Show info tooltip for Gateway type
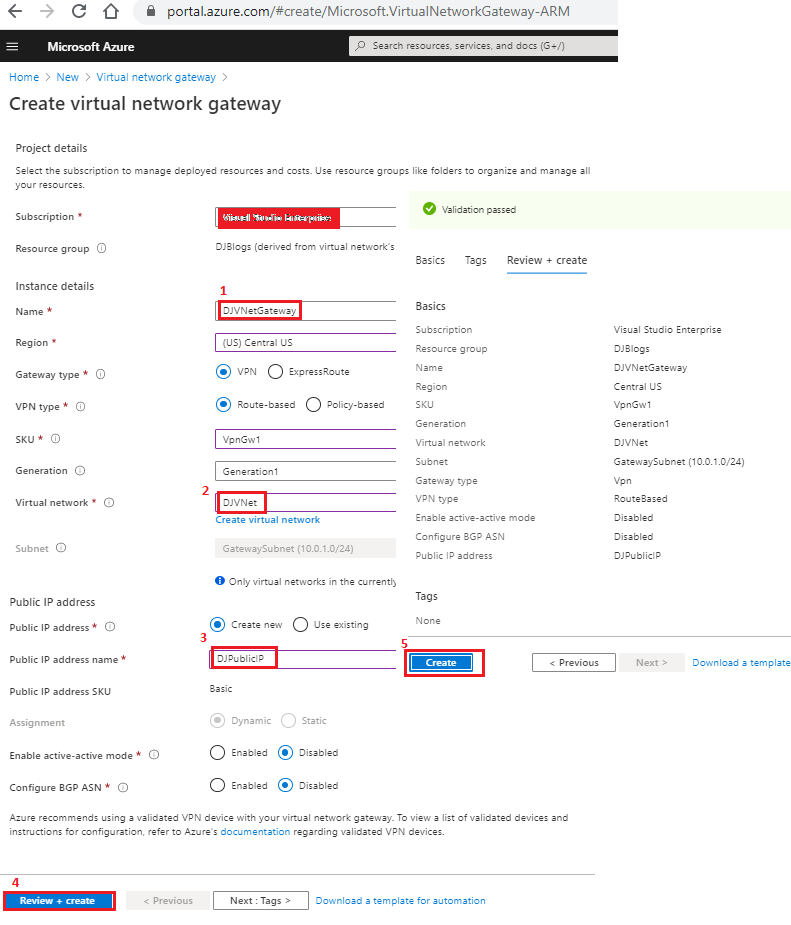The image size is (791, 925). 100,374
